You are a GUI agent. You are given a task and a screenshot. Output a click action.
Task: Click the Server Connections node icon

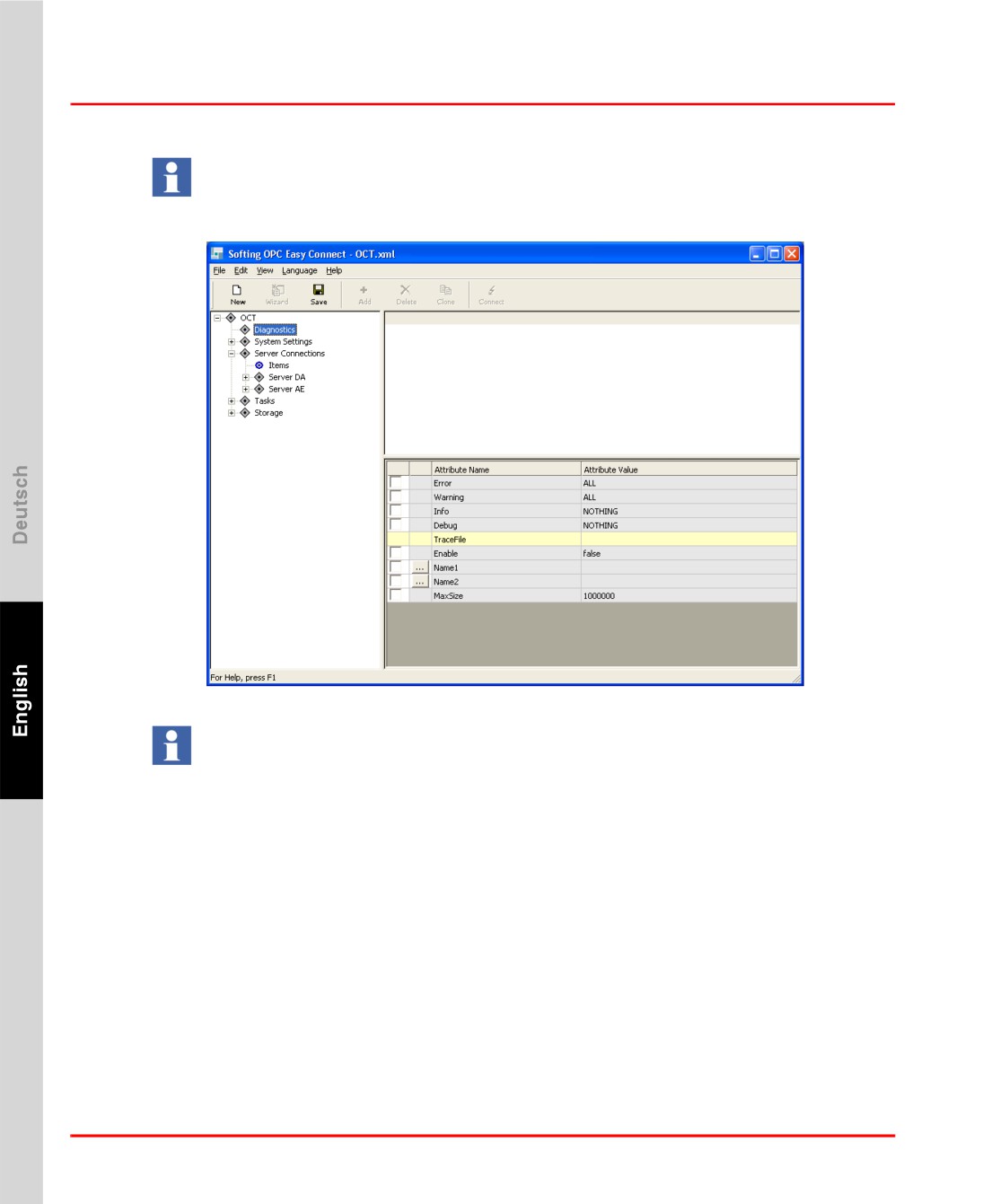245,354
